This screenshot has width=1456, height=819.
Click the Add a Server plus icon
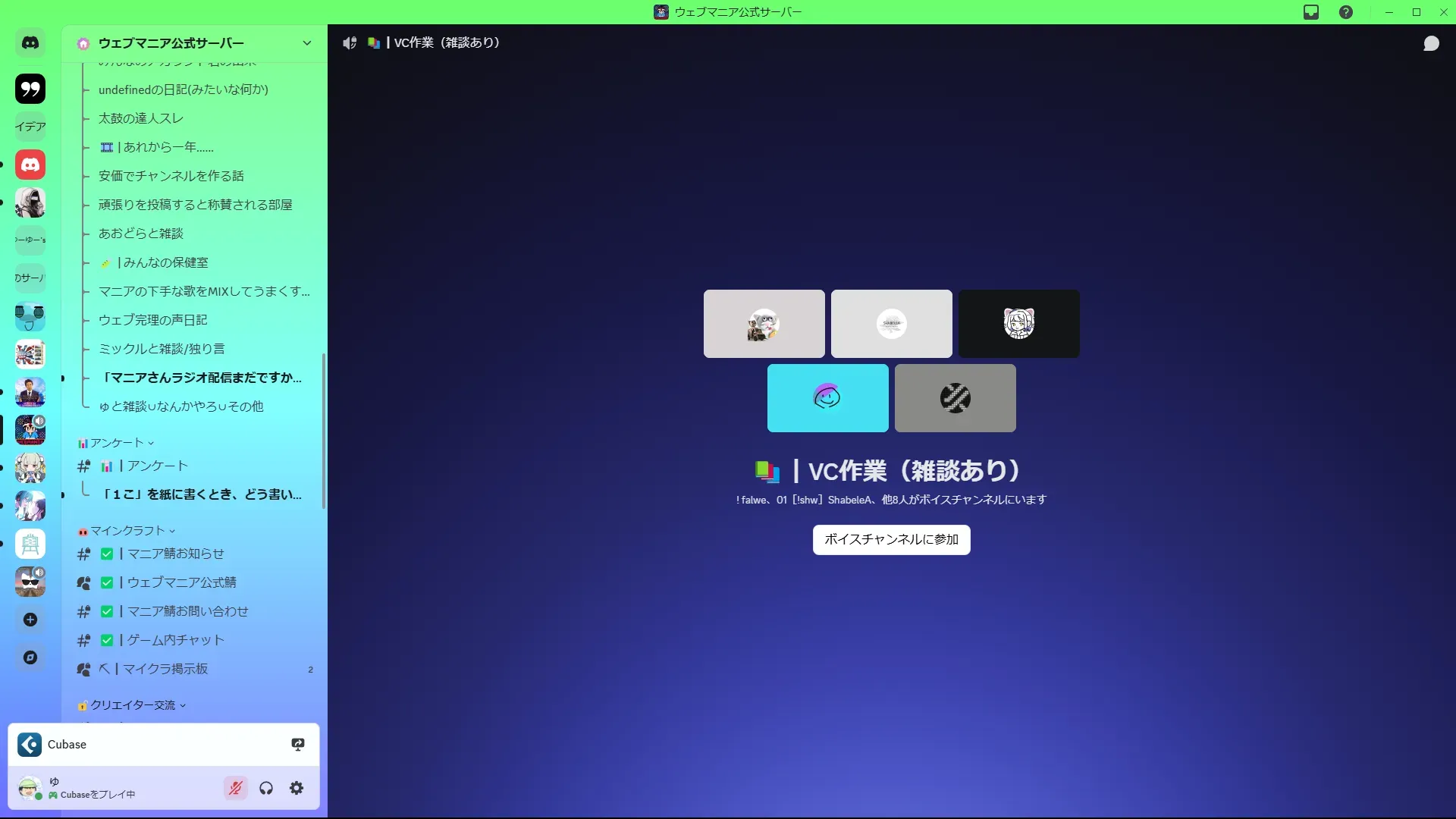pyautogui.click(x=30, y=620)
